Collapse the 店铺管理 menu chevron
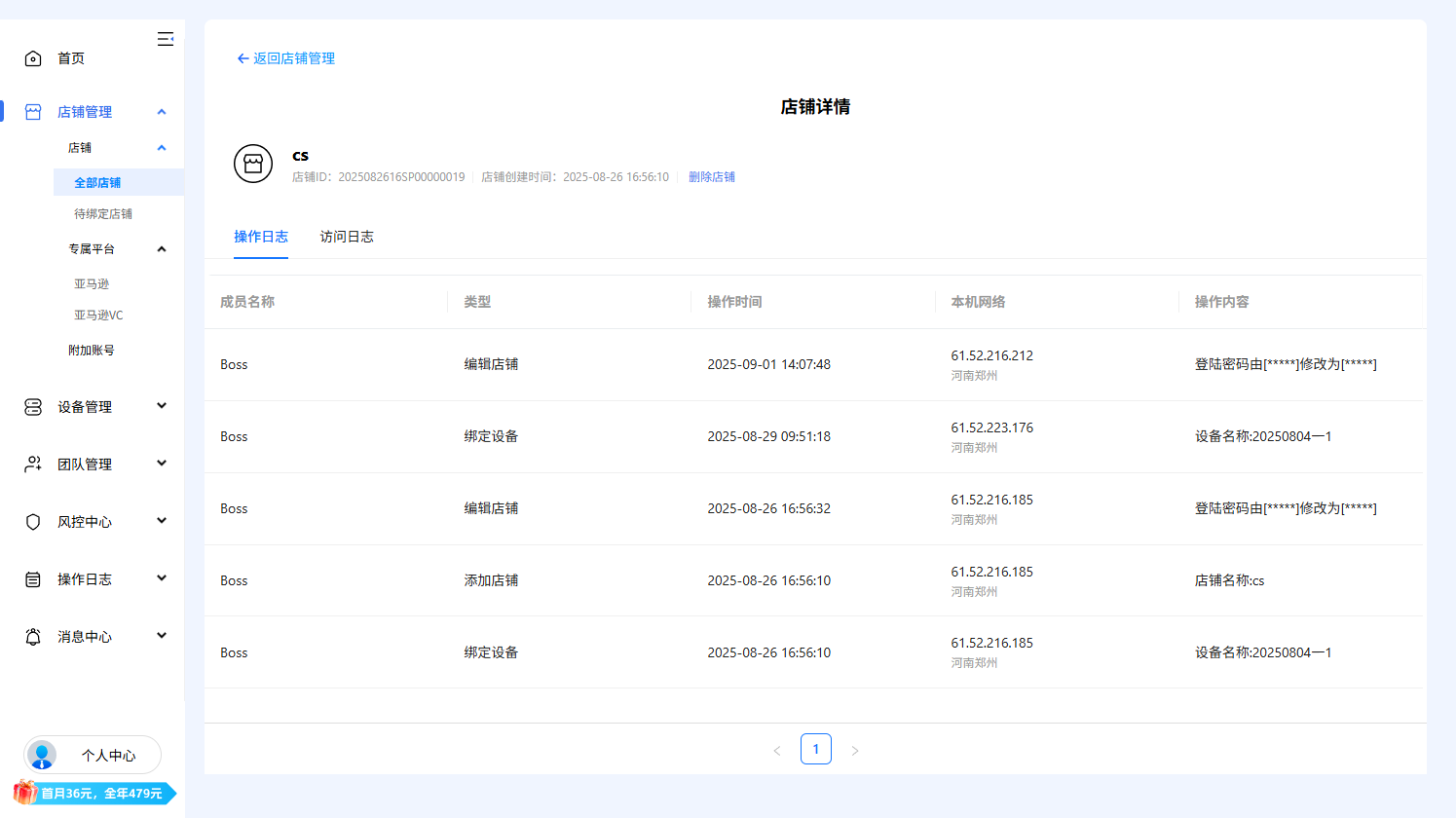The width and height of the screenshot is (1456, 818). (x=162, y=111)
